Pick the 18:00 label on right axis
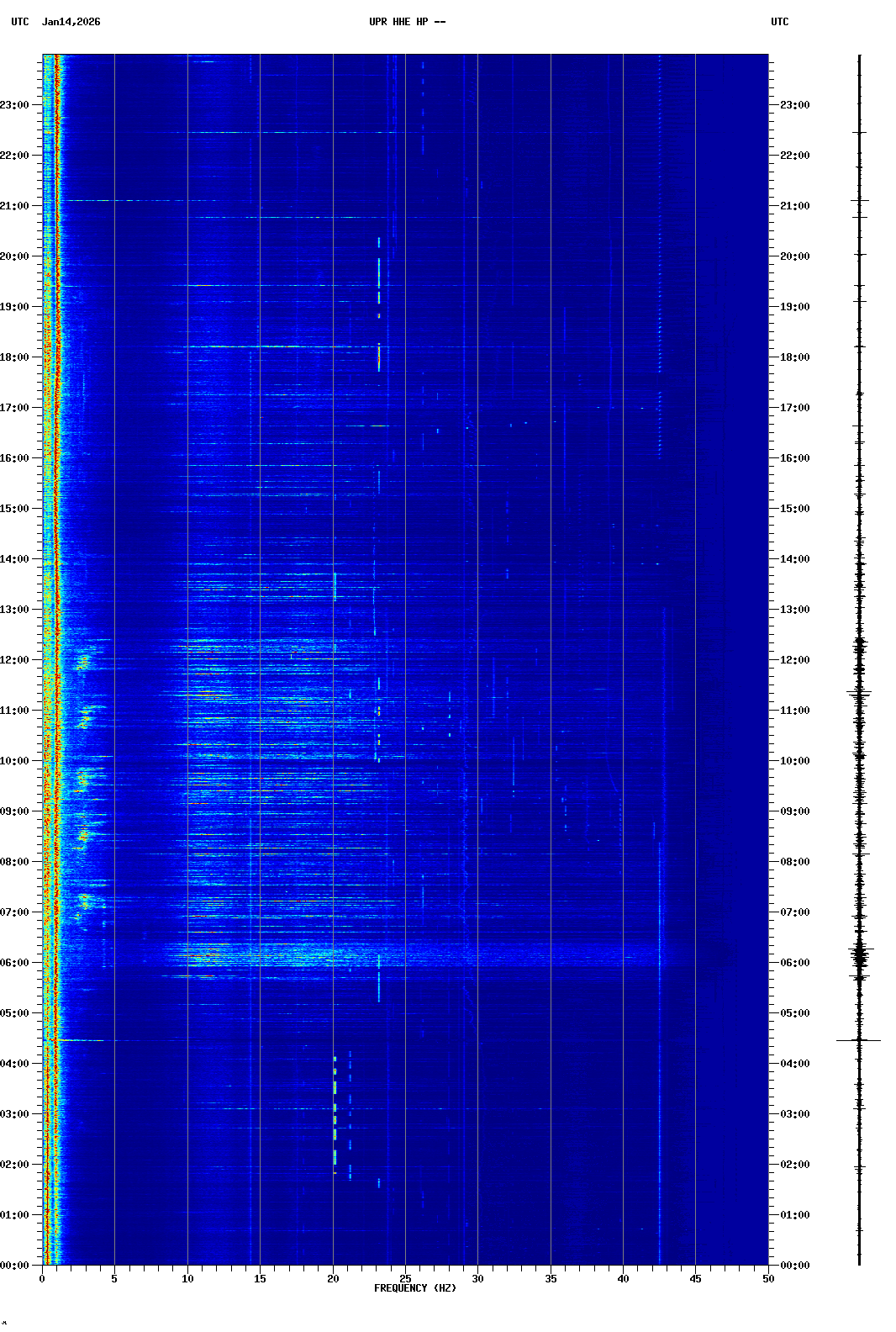The width and height of the screenshot is (896, 1332). [794, 357]
